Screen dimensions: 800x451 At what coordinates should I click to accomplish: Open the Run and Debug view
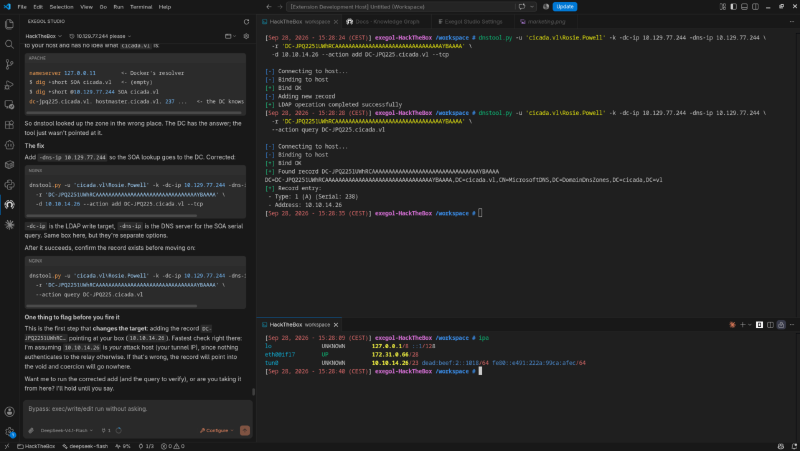click(x=9, y=85)
